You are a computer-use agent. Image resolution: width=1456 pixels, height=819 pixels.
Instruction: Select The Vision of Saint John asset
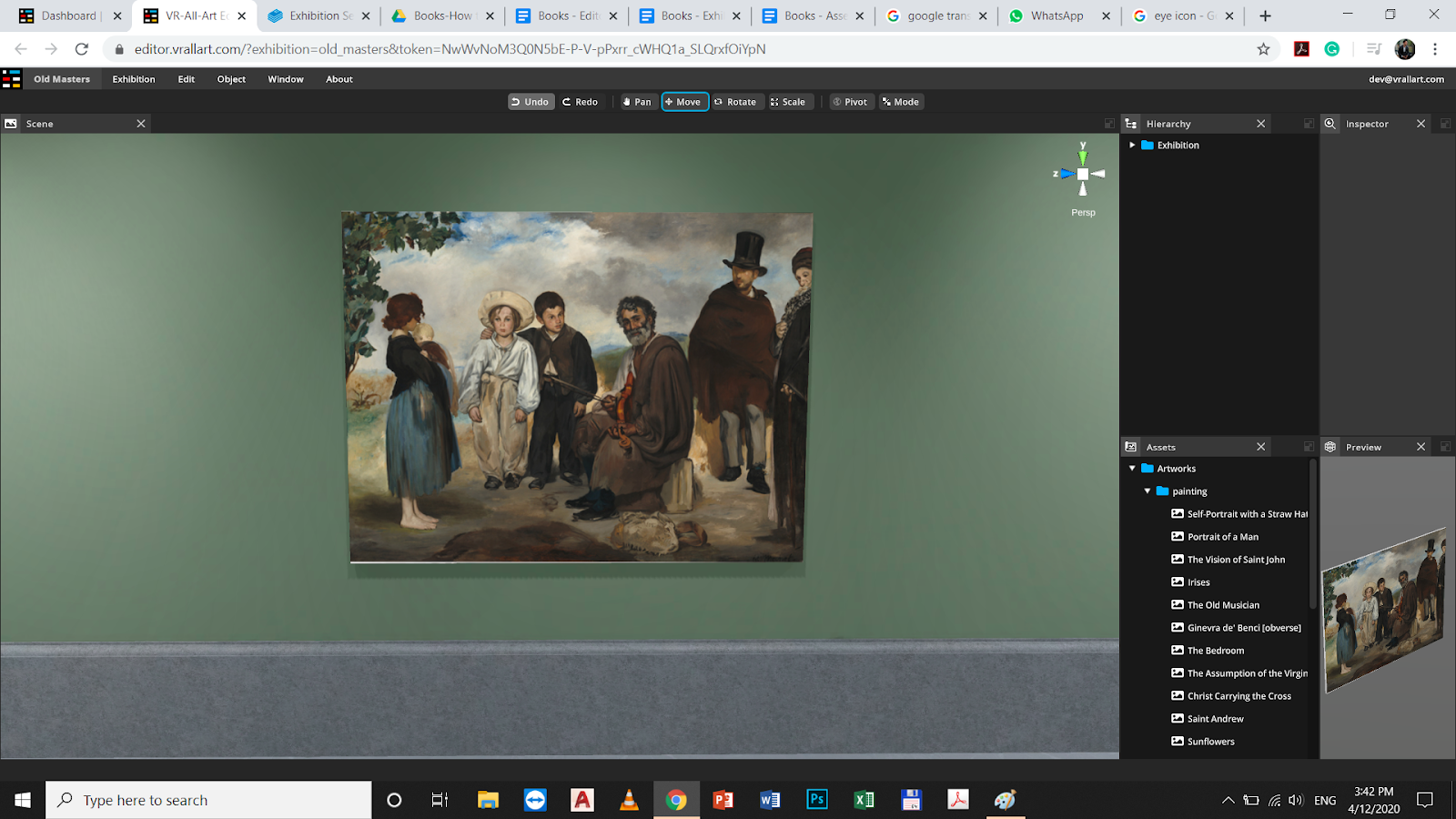coord(1228,560)
